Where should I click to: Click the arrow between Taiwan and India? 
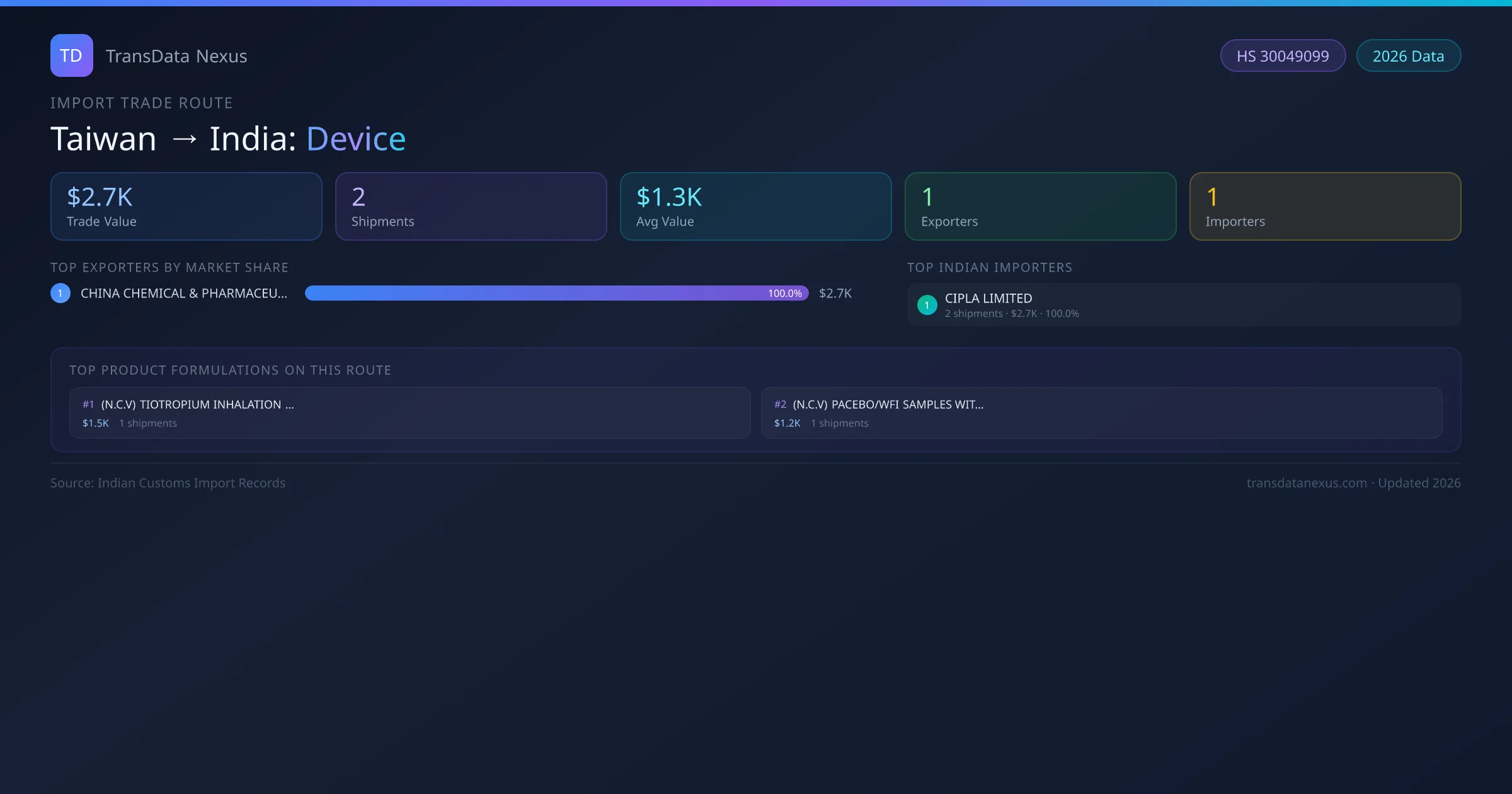[x=184, y=139]
